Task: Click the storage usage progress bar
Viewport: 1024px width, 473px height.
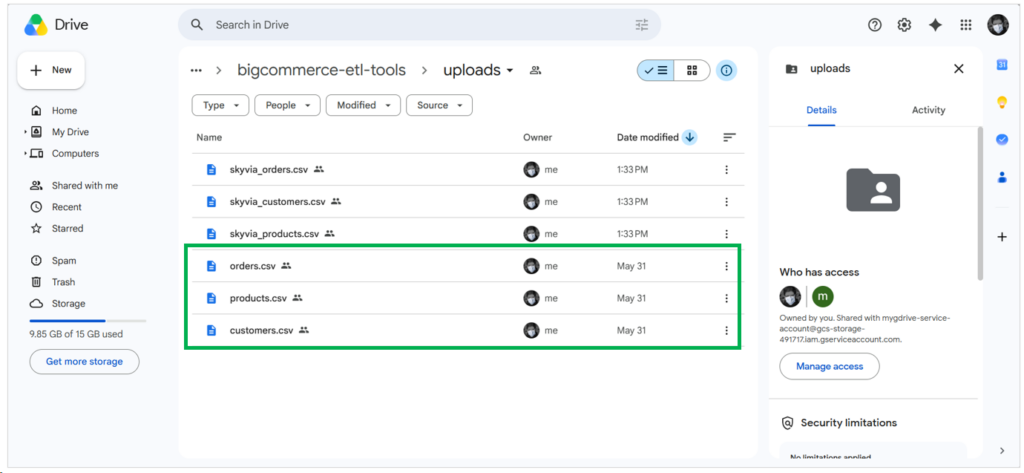Action: click(88, 321)
